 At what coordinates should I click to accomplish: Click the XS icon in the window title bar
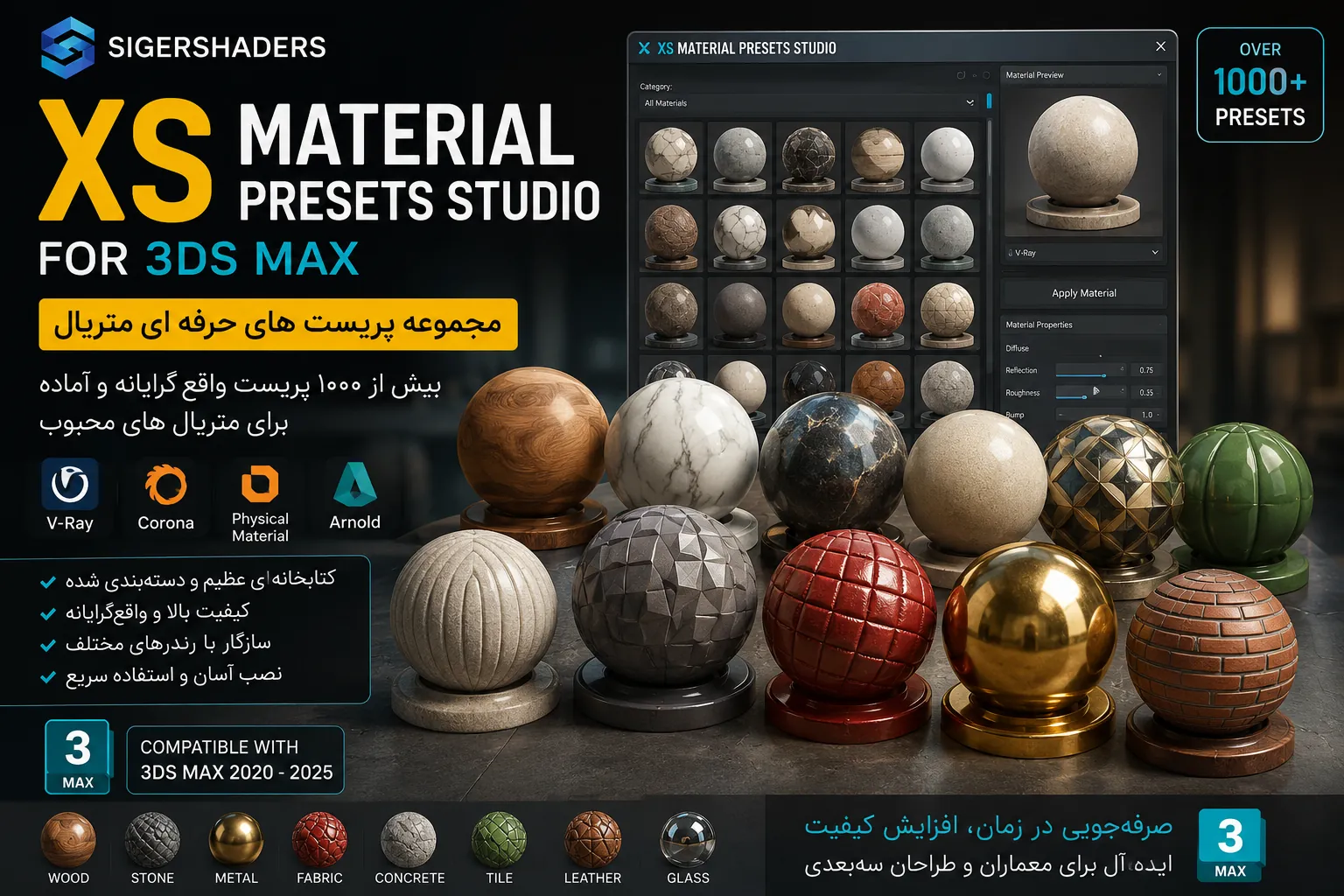tap(644, 49)
